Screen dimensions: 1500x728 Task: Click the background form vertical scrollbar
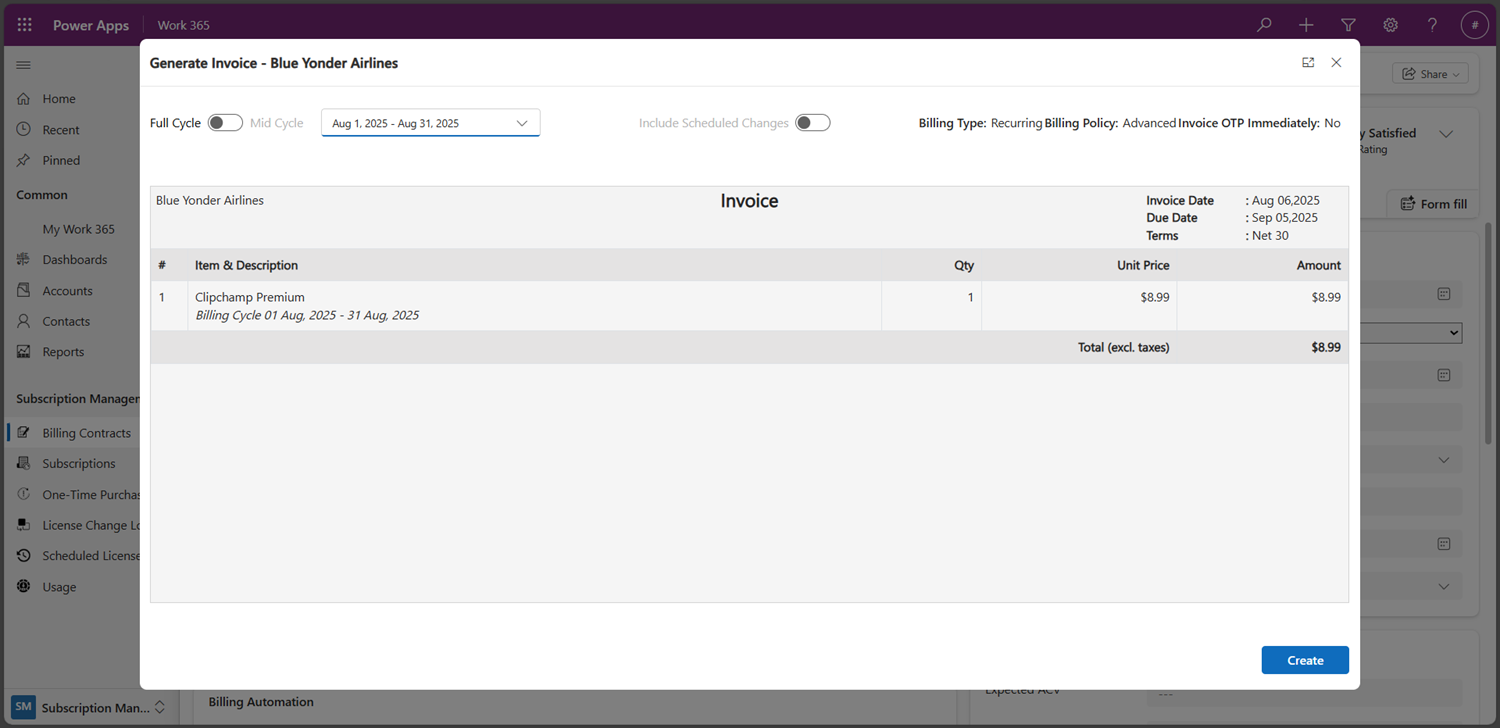click(x=1489, y=333)
